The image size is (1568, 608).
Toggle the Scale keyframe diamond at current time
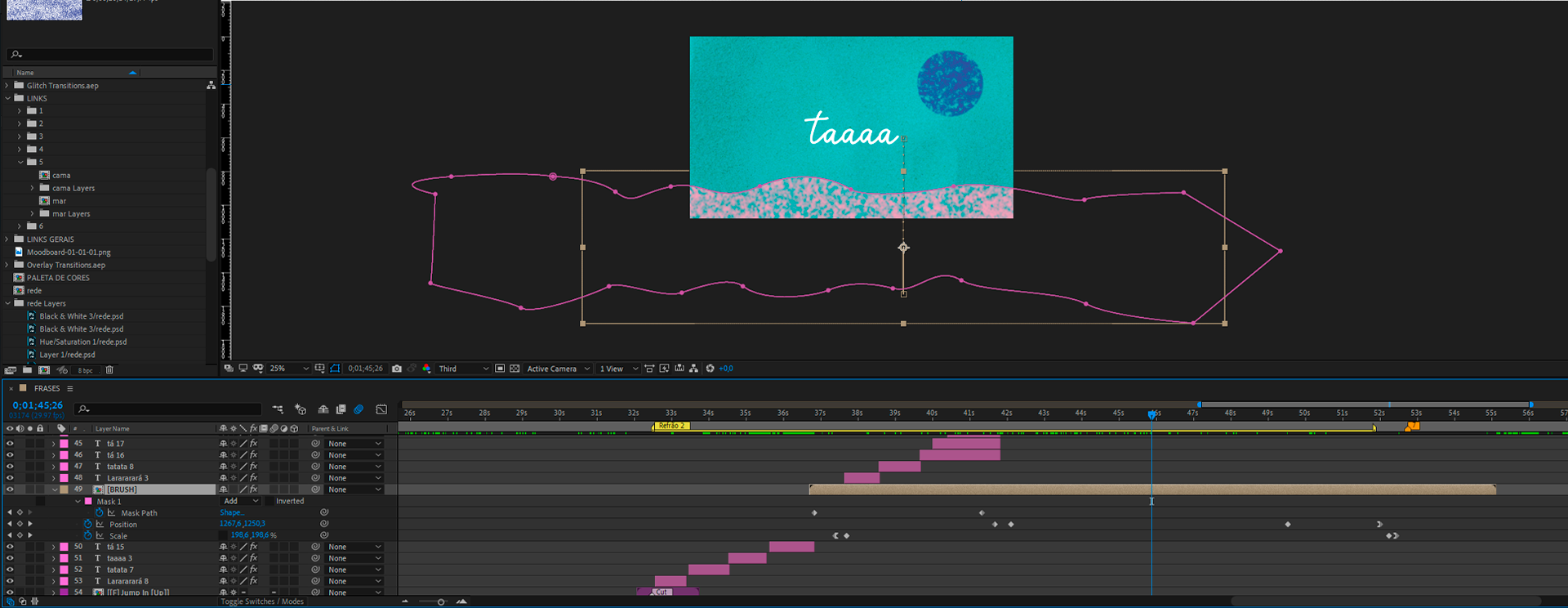[20, 535]
